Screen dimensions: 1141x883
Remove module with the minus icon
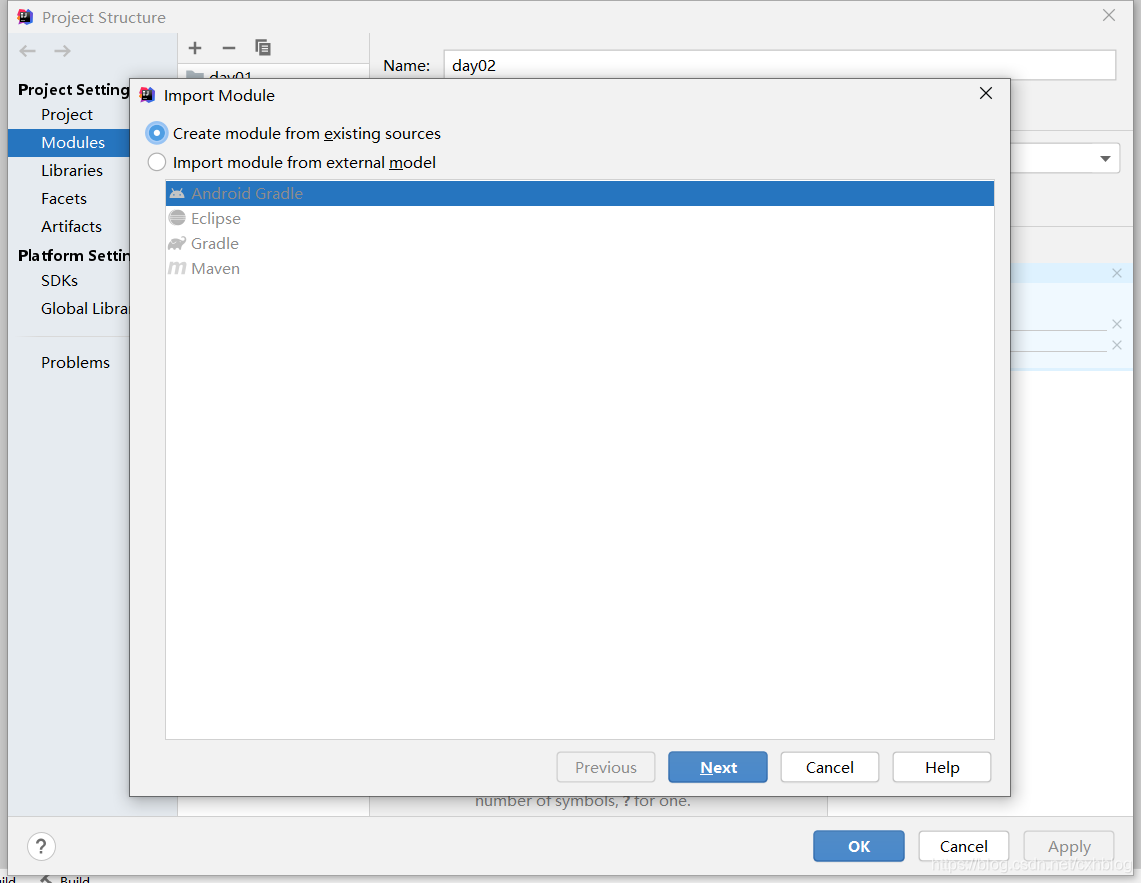pyautogui.click(x=228, y=48)
